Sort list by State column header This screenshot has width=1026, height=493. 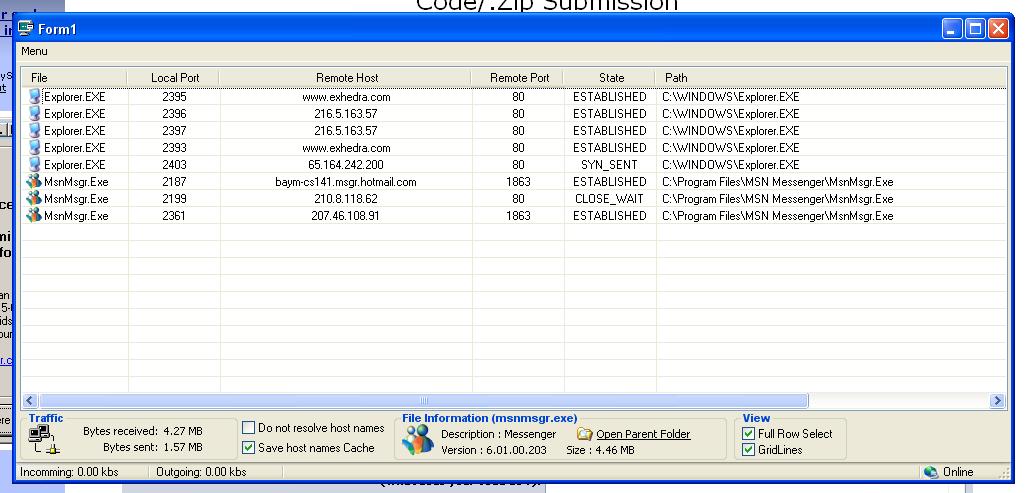pos(611,78)
